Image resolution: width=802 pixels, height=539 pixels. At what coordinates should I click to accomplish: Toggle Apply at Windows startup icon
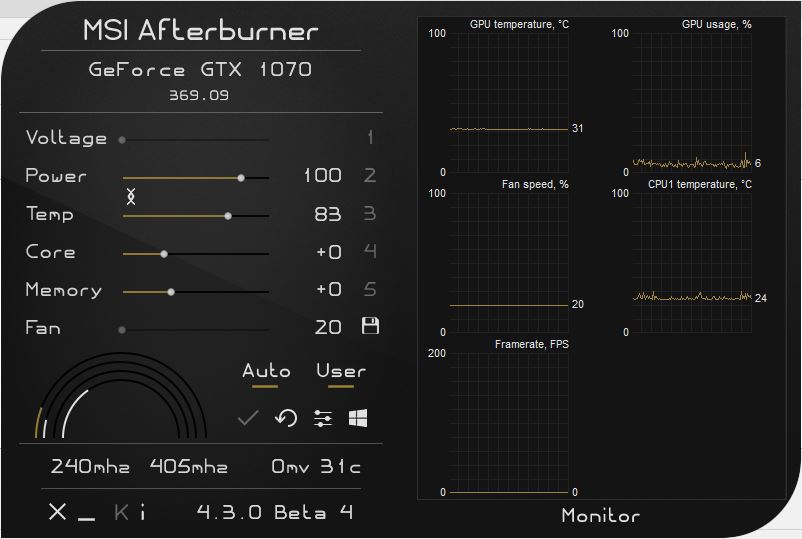(358, 418)
